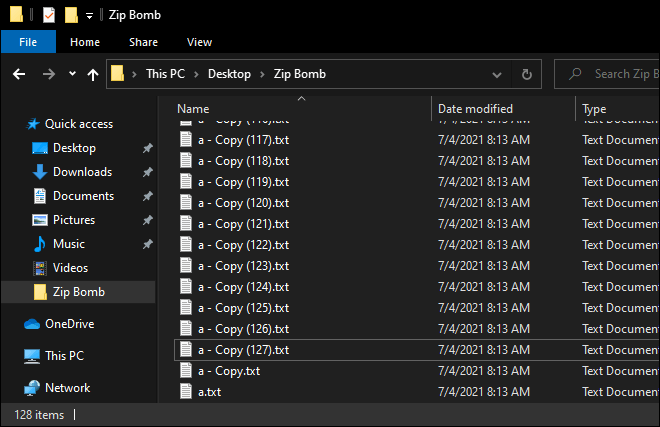Go back with the Back arrow
Image resolution: width=660 pixels, height=427 pixels.
coord(19,75)
